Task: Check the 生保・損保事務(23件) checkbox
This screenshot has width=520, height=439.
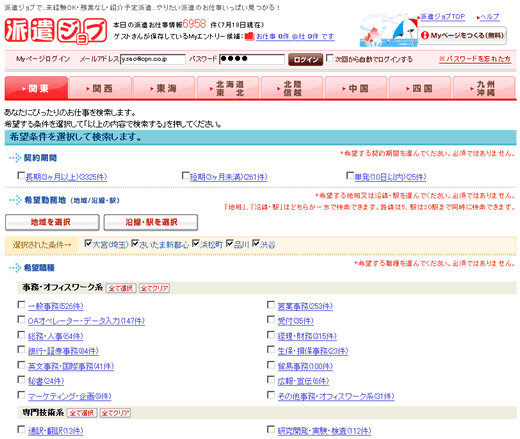Action: tap(271, 350)
